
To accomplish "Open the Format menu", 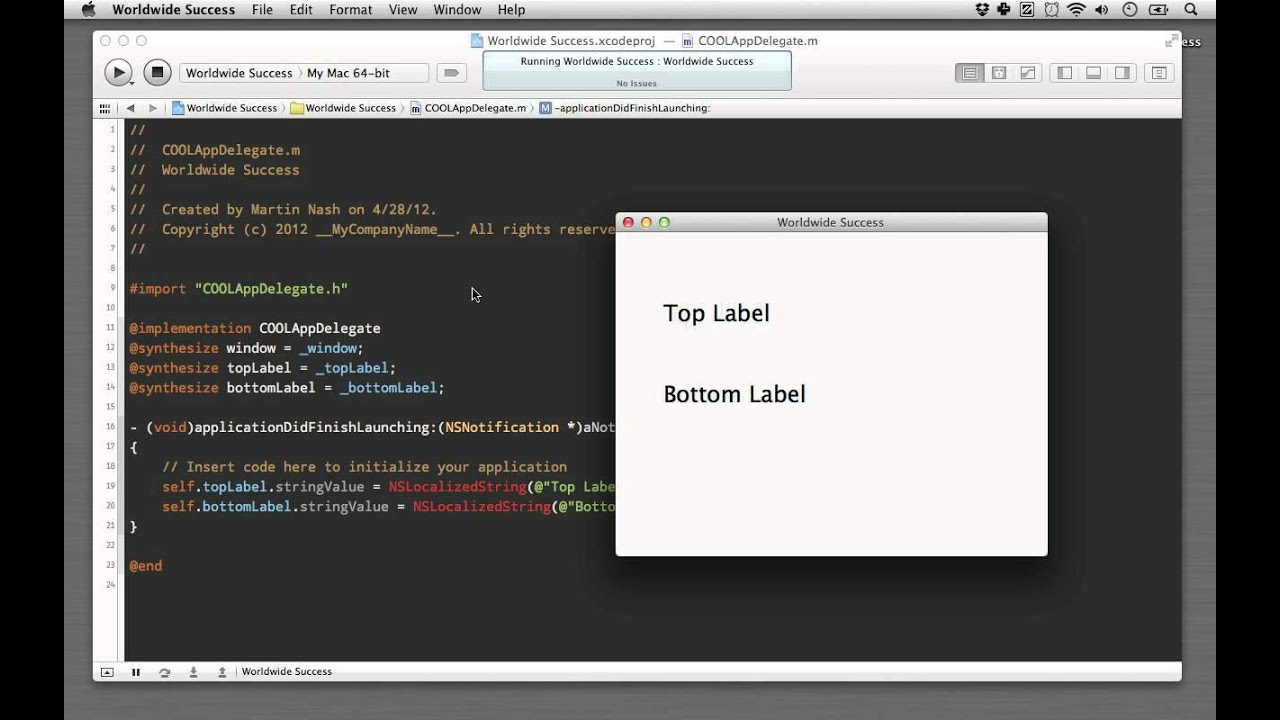I will pos(350,9).
